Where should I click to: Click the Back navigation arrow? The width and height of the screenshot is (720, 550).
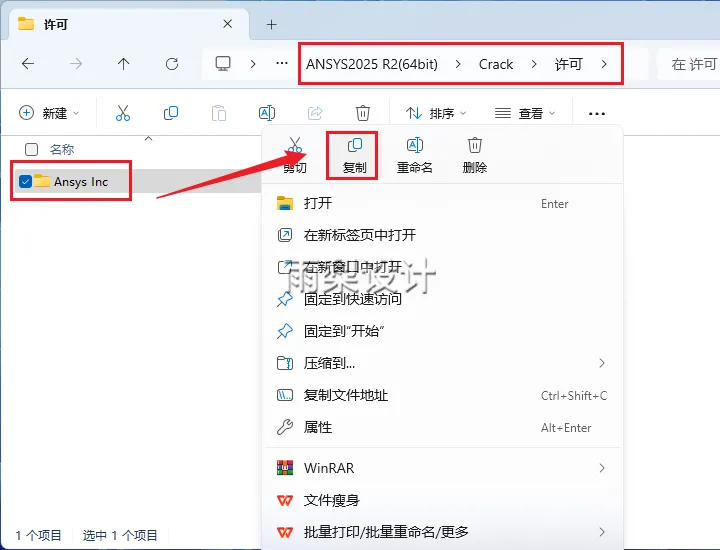28,64
